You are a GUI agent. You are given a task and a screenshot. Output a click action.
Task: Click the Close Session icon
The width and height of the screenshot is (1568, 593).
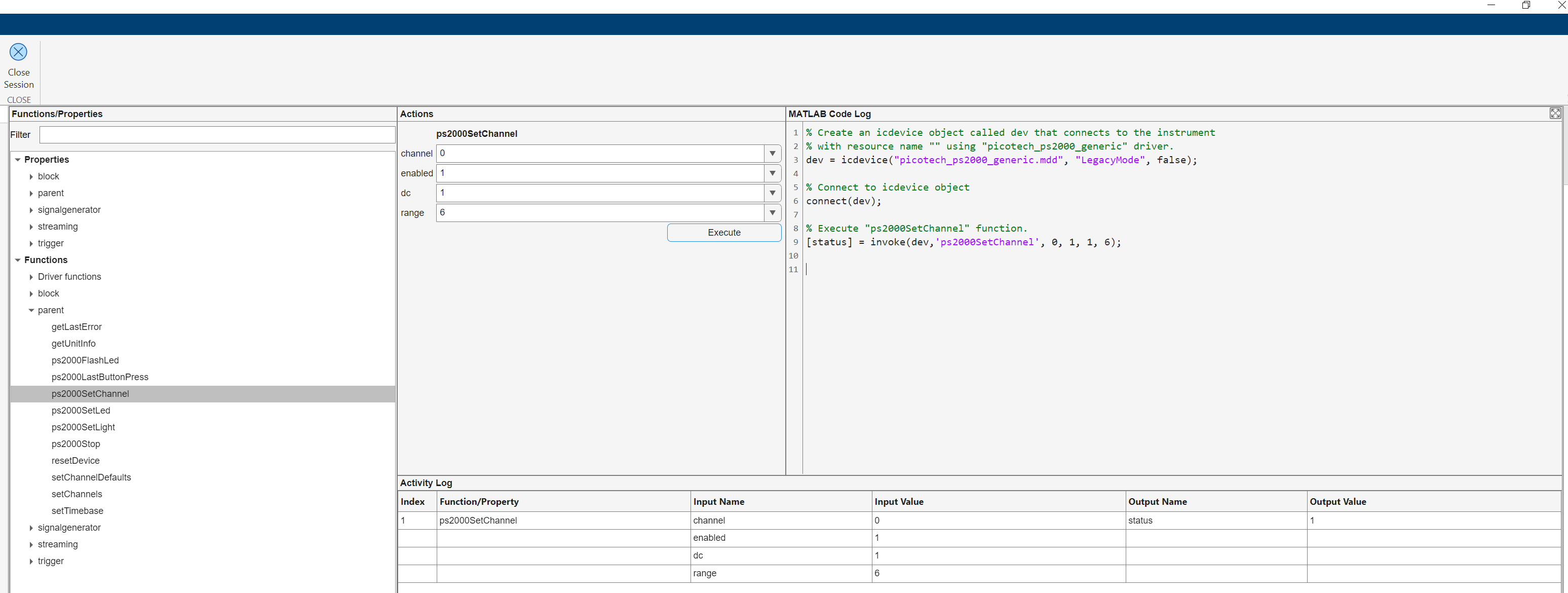18,52
